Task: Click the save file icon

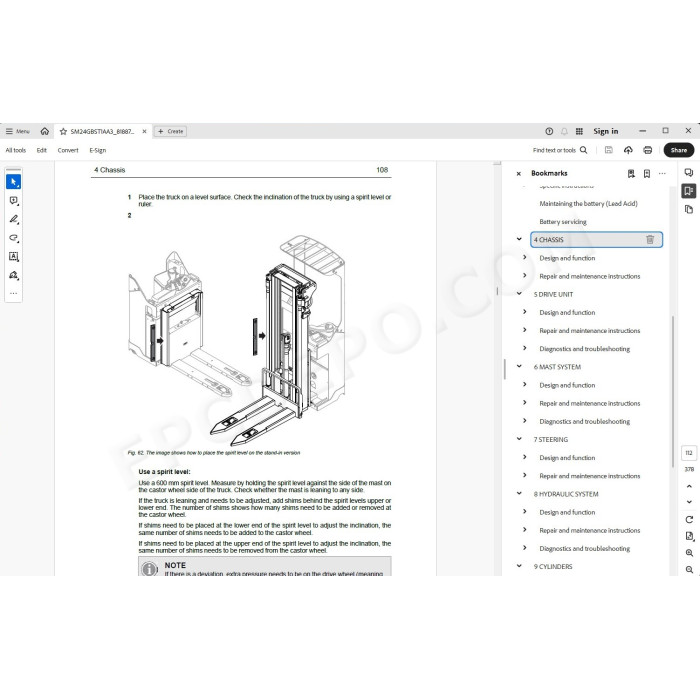Action: pos(608,150)
